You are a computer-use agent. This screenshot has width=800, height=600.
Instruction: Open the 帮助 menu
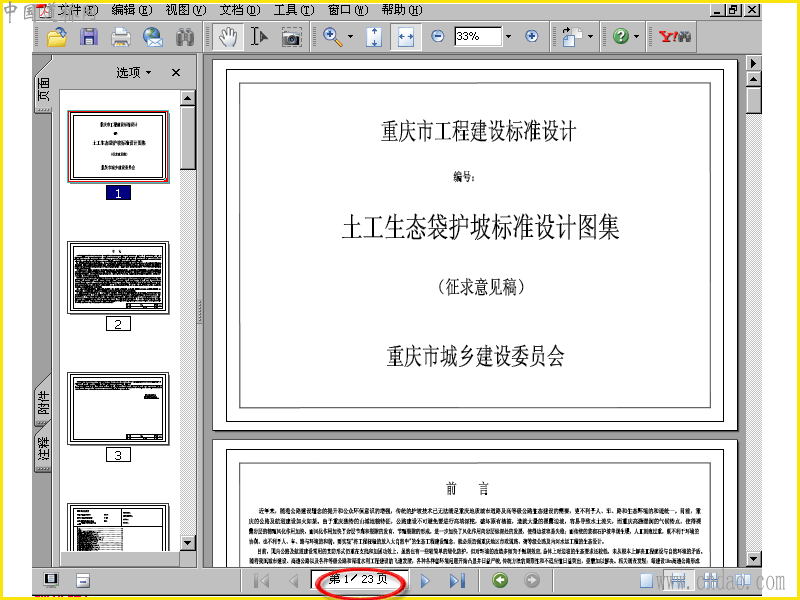pyautogui.click(x=402, y=10)
